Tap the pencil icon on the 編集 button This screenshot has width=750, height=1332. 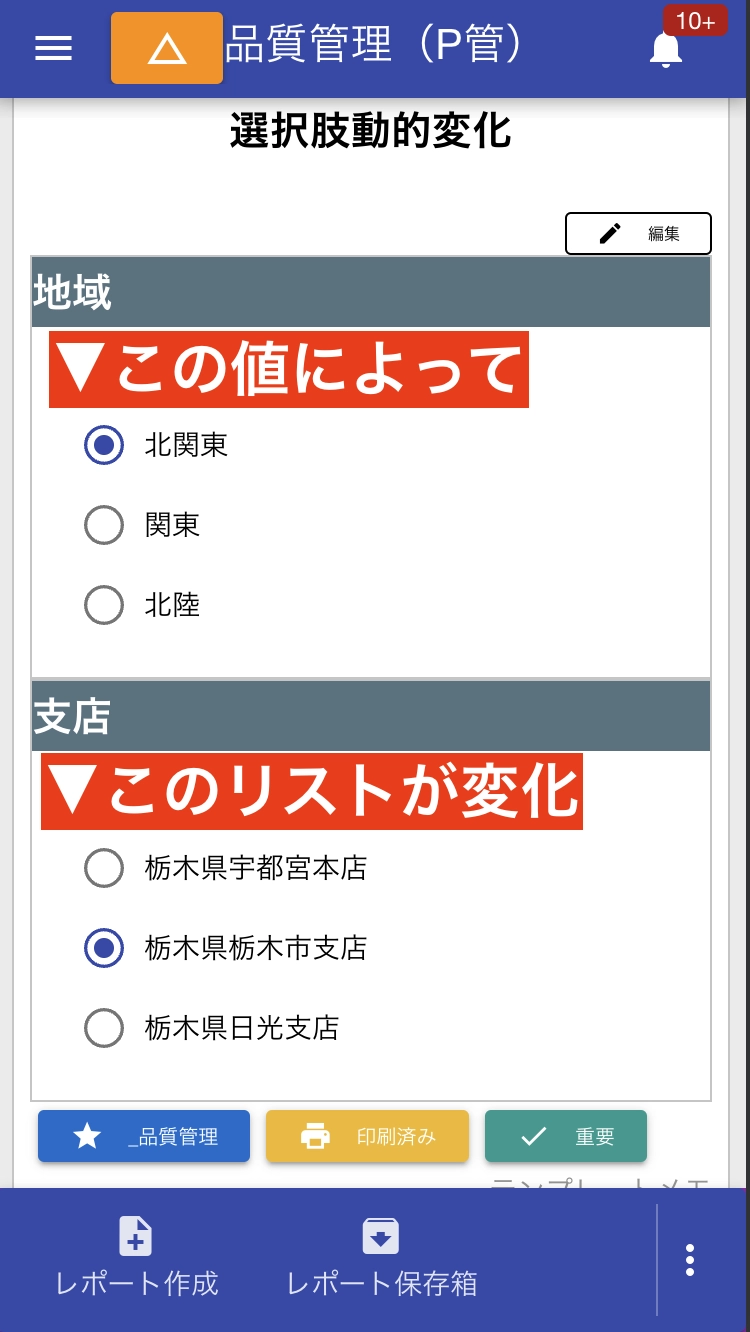[x=609, y=233]
